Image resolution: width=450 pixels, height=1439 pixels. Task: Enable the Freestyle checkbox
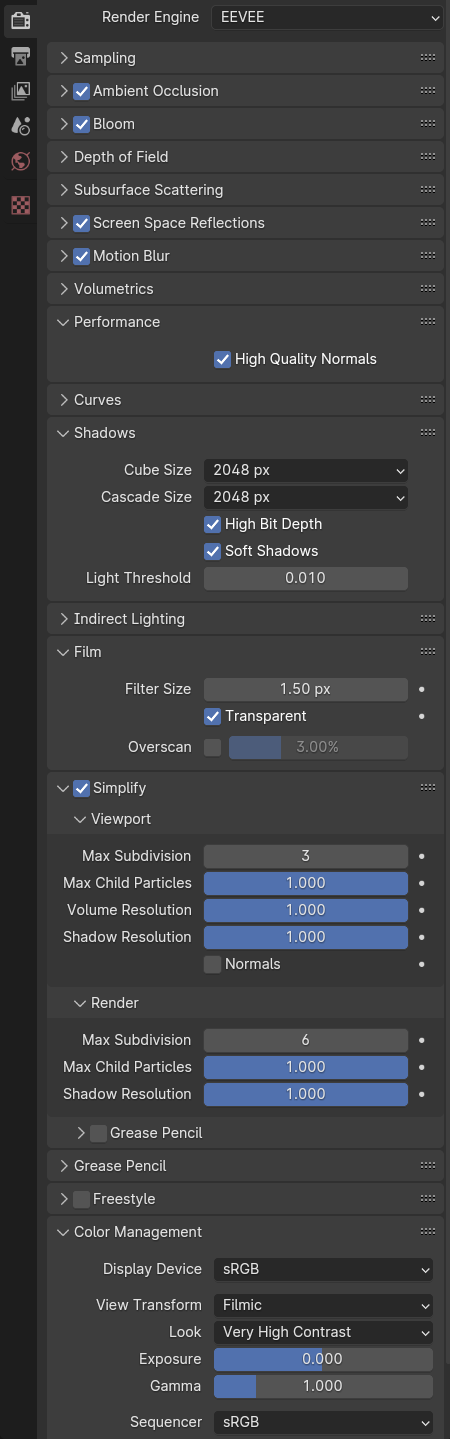pyautogui.click(x=82, y=1199)
